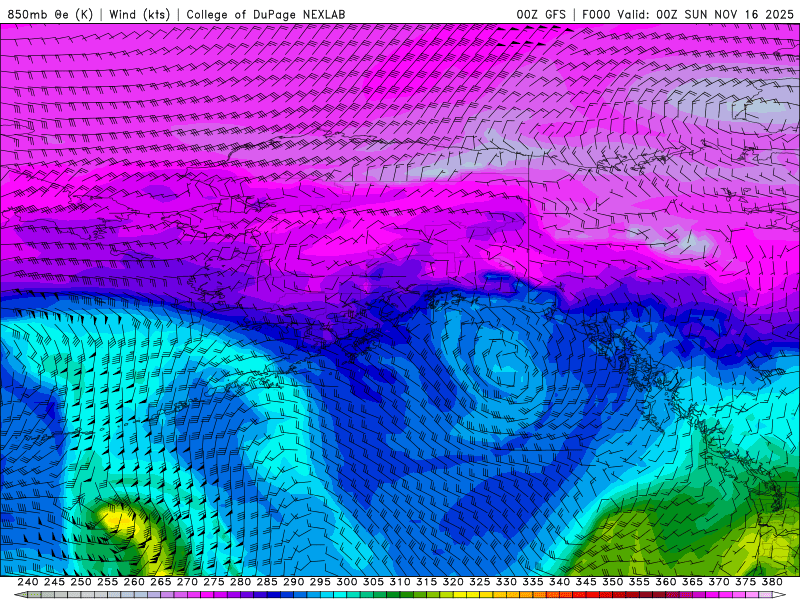Click the 340 colorbar label

[559, 582]
